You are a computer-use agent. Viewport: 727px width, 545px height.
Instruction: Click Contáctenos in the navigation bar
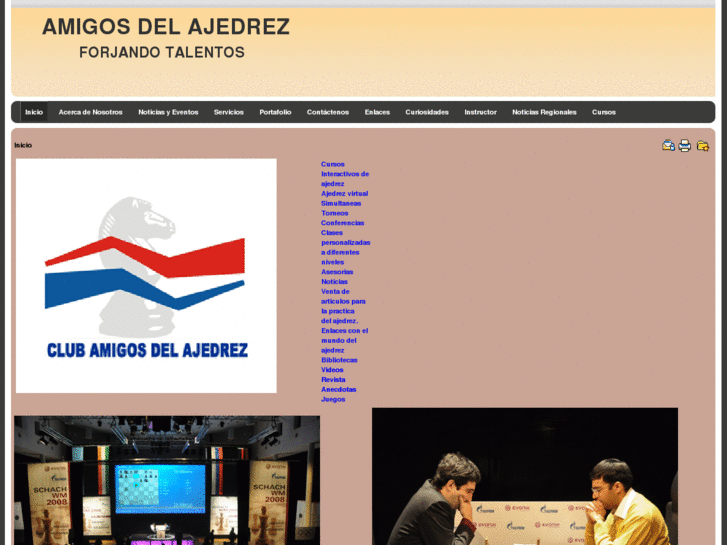tap(328, 112)
